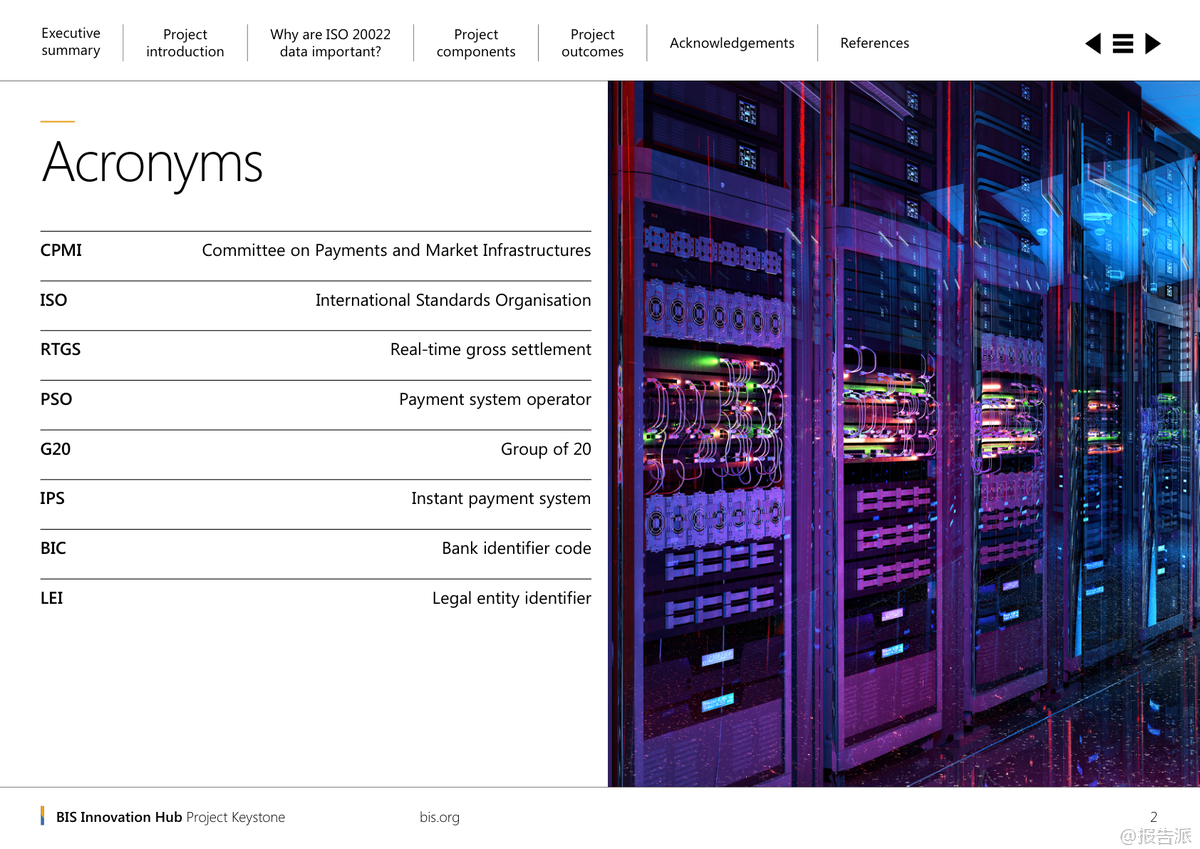
Task: Click the bis.org link in footer
Action: pos(439,817)
